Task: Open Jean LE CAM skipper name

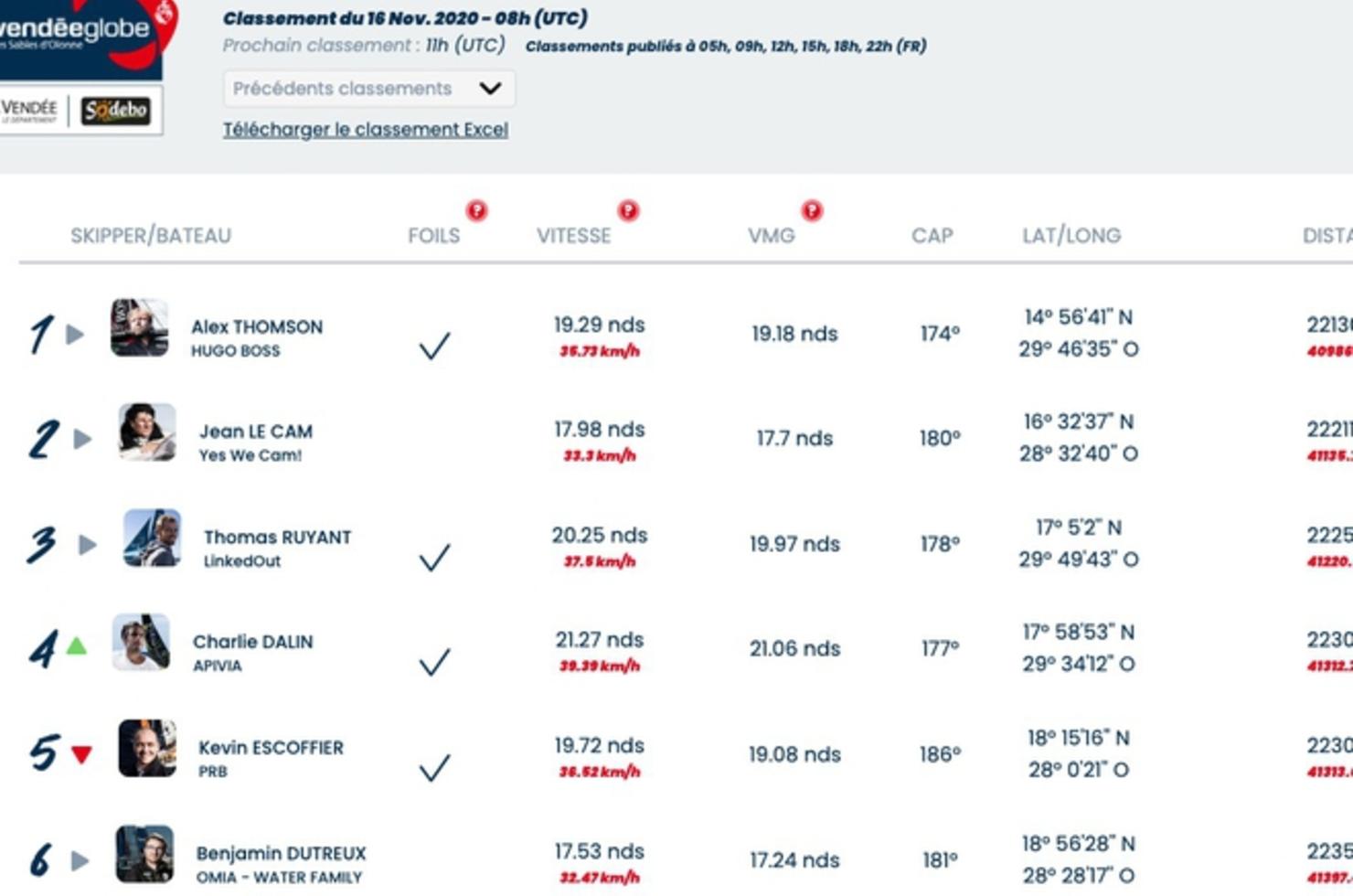Action: (x=256, y=432)
